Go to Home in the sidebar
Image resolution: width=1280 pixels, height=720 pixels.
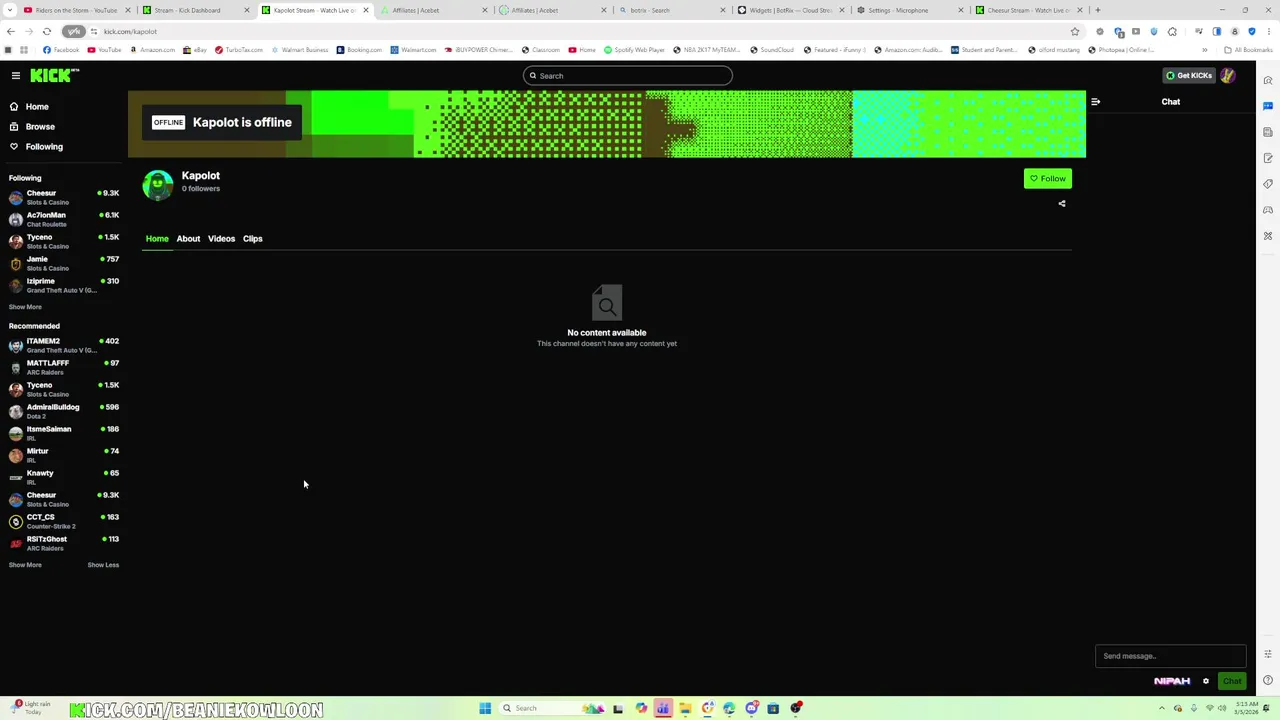[x=37, y=107]
